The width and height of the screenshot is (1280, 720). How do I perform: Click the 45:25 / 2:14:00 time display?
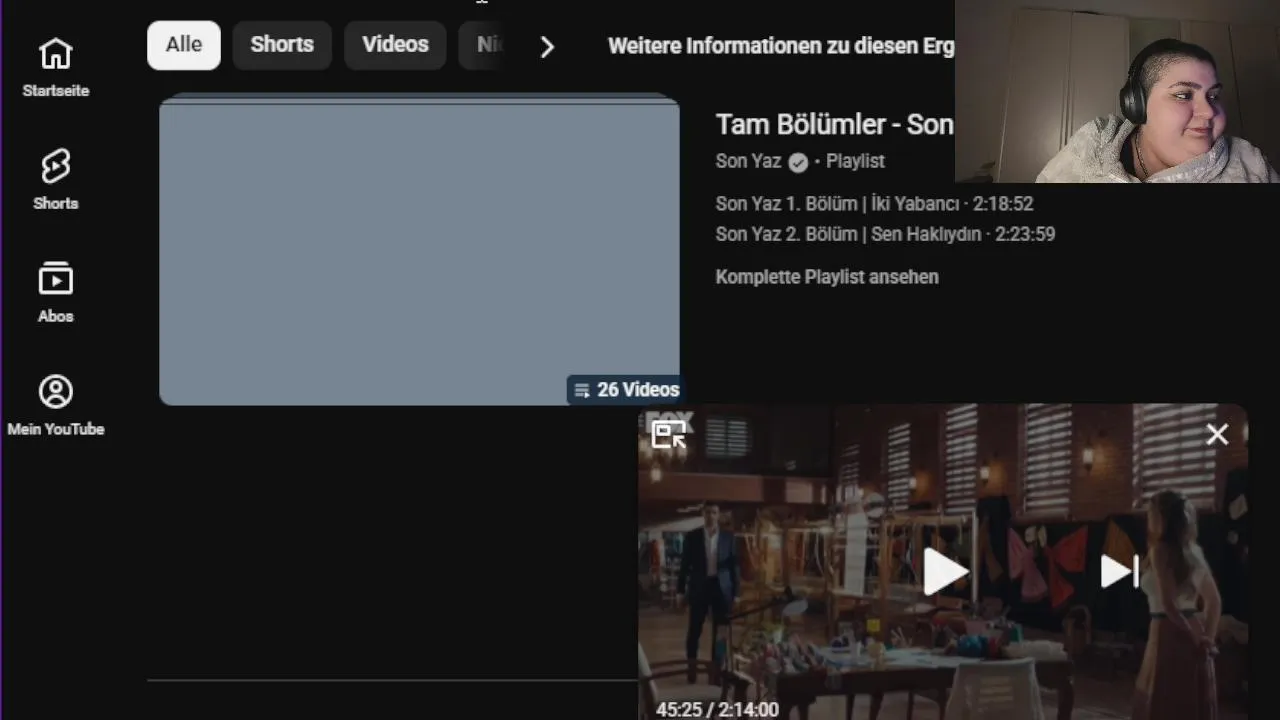(717, 709)
